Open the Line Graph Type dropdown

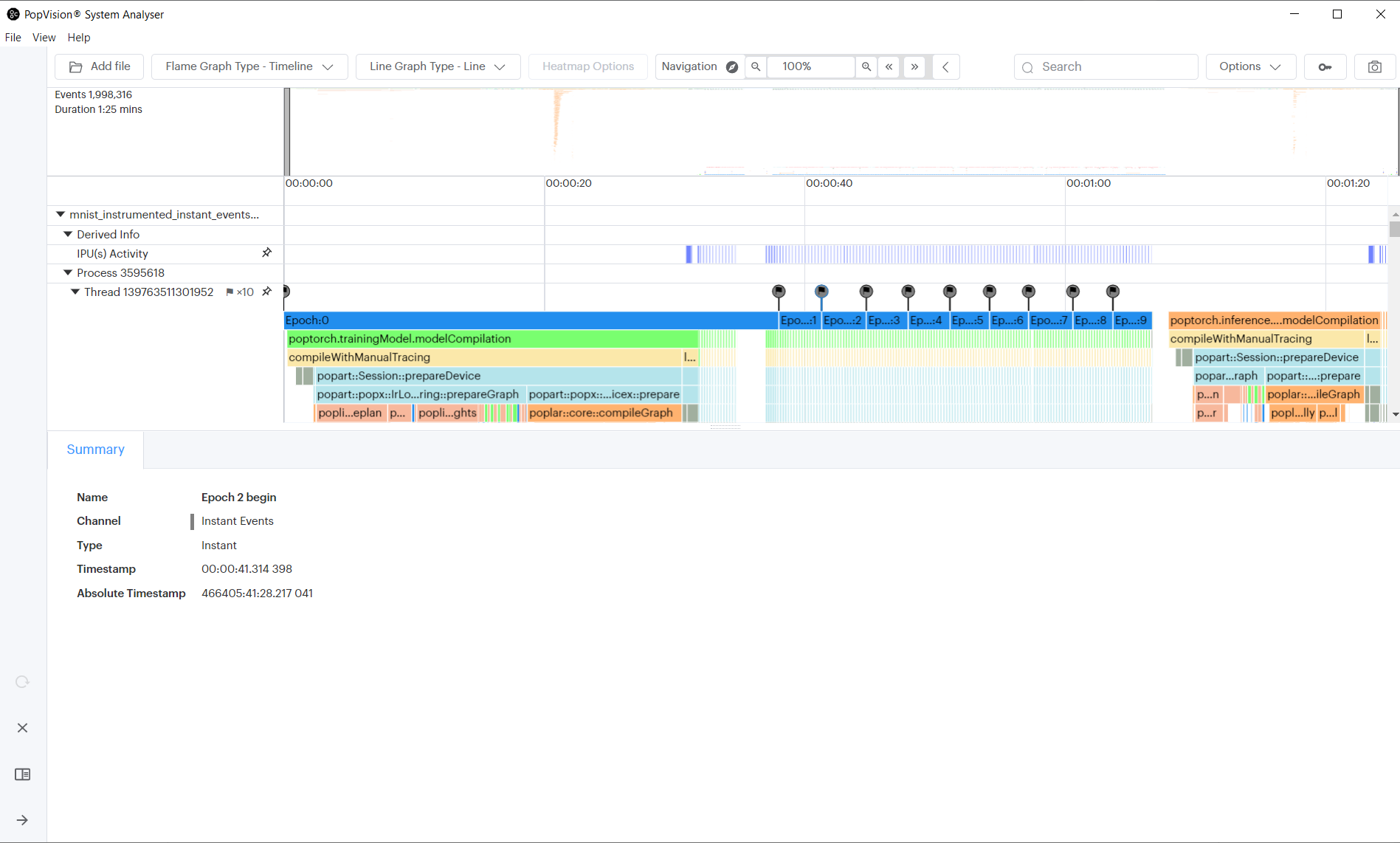coord(437,66)
